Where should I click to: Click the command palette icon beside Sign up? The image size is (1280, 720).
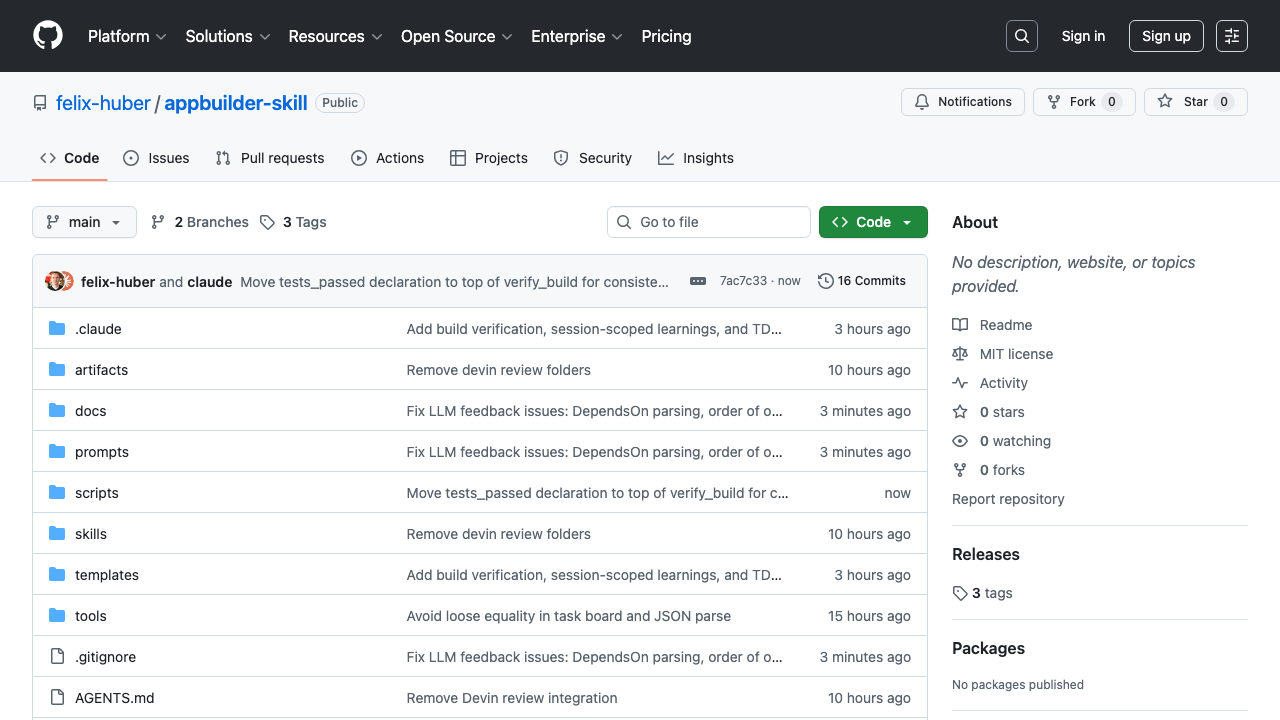[1231, 36]
